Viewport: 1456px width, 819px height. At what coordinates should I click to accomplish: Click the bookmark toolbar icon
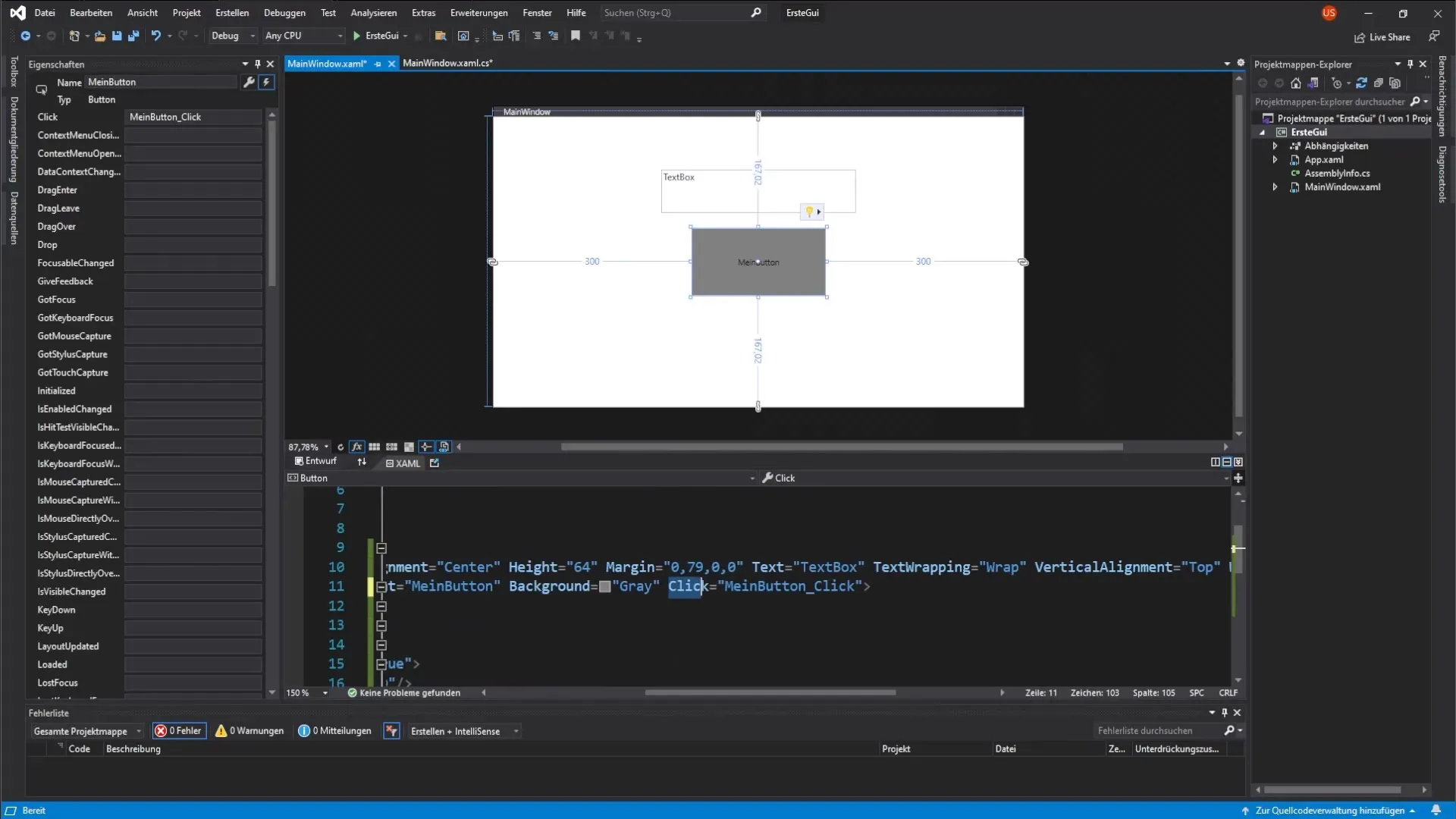tap(576, 36)
